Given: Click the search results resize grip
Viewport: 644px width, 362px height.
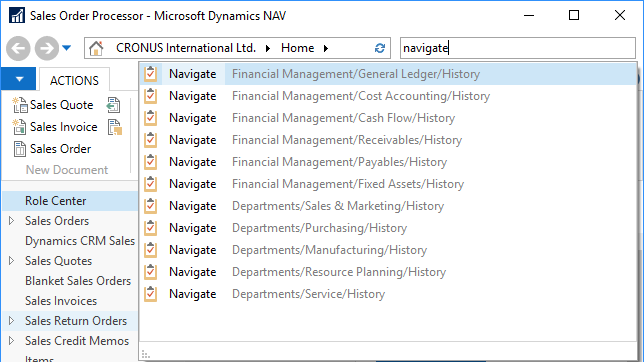Looking at the screenshot, I should pos(145,354).
